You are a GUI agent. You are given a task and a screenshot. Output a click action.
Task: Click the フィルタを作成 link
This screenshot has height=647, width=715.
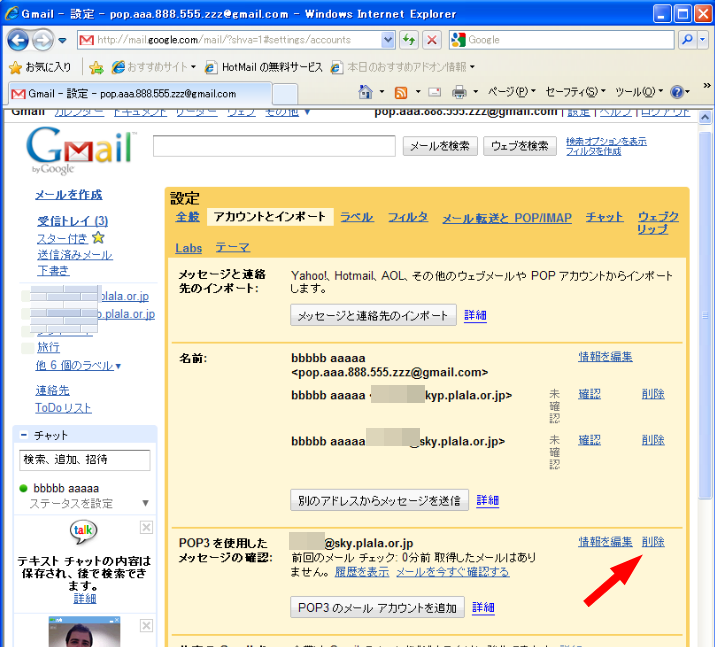click(x=593, y=151)
